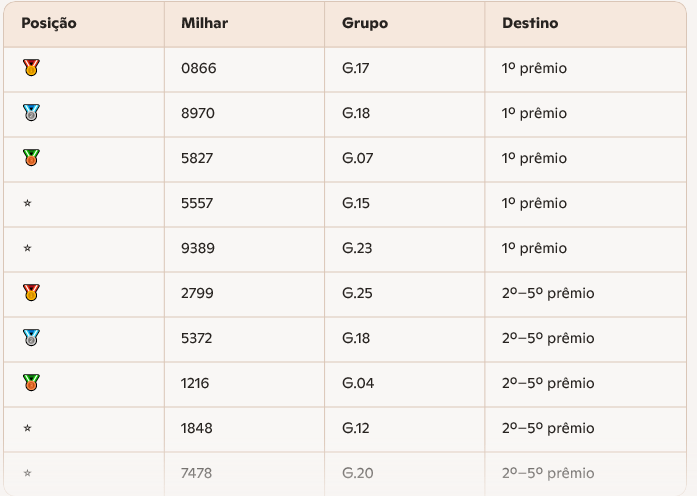The width and height of the screenshot is (697, 496).
Task: Select the G.07 group cell
Action: (356, 158)
